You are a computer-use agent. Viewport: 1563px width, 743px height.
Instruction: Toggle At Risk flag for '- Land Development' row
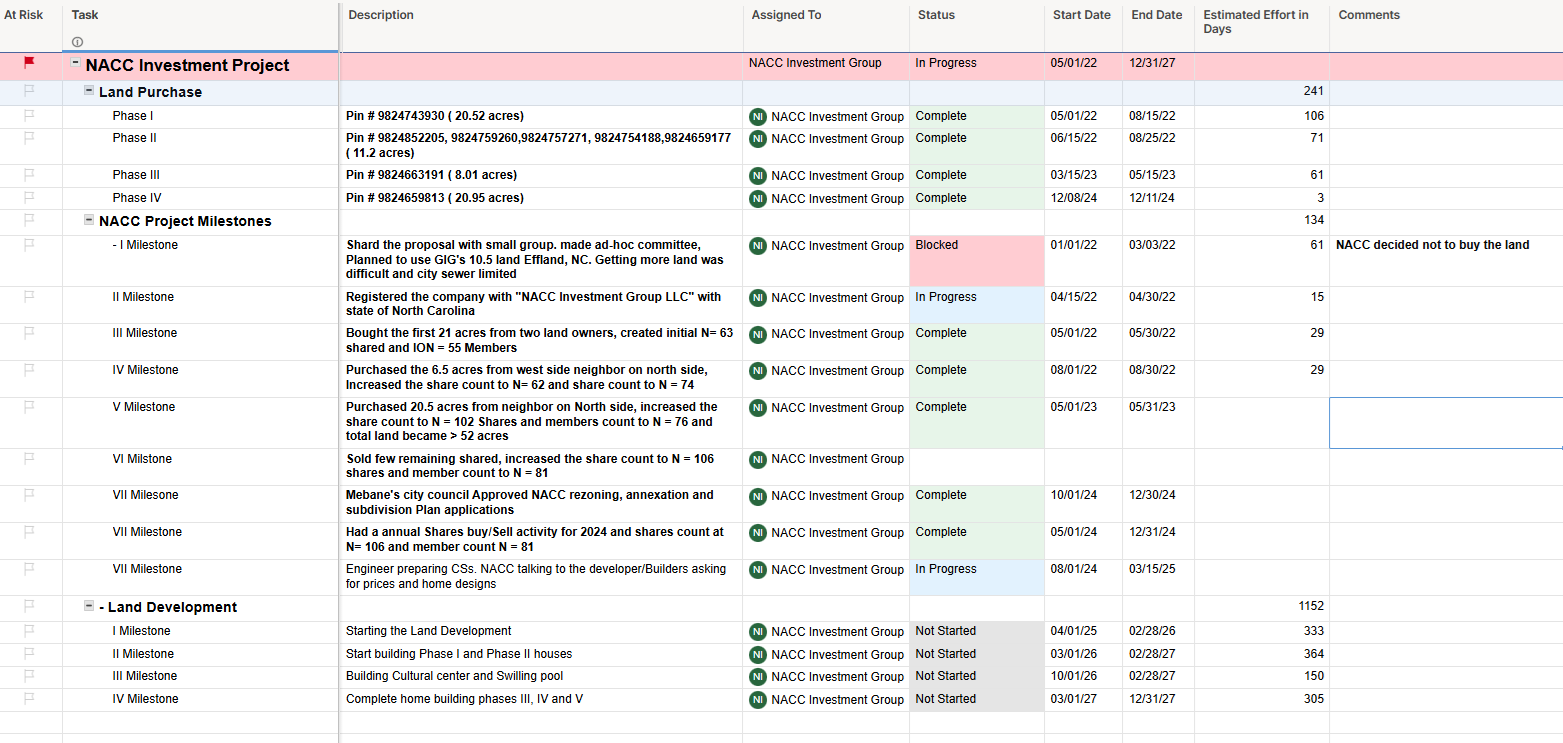pos(29,605)
